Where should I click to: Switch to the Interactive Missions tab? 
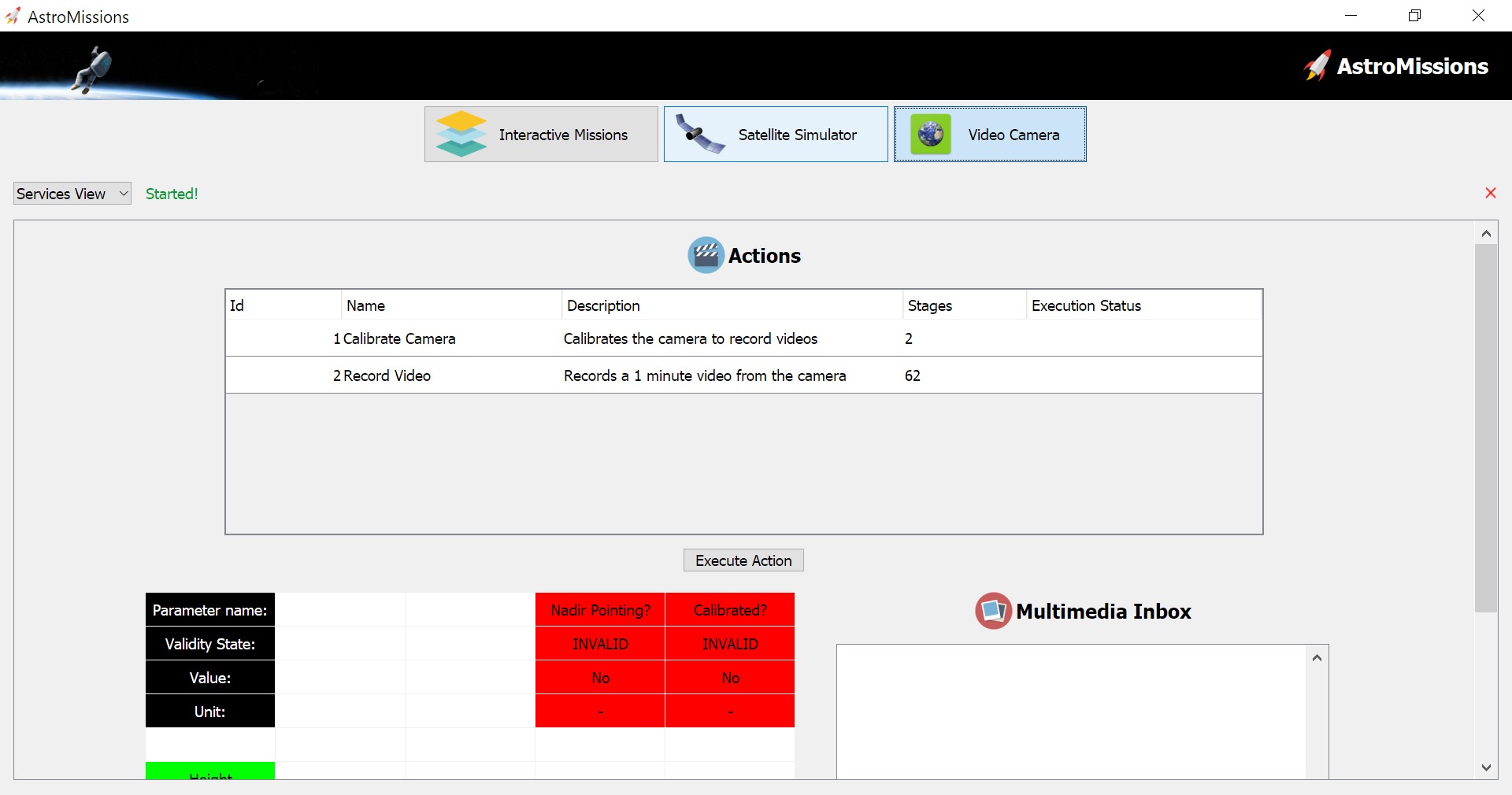541,135
